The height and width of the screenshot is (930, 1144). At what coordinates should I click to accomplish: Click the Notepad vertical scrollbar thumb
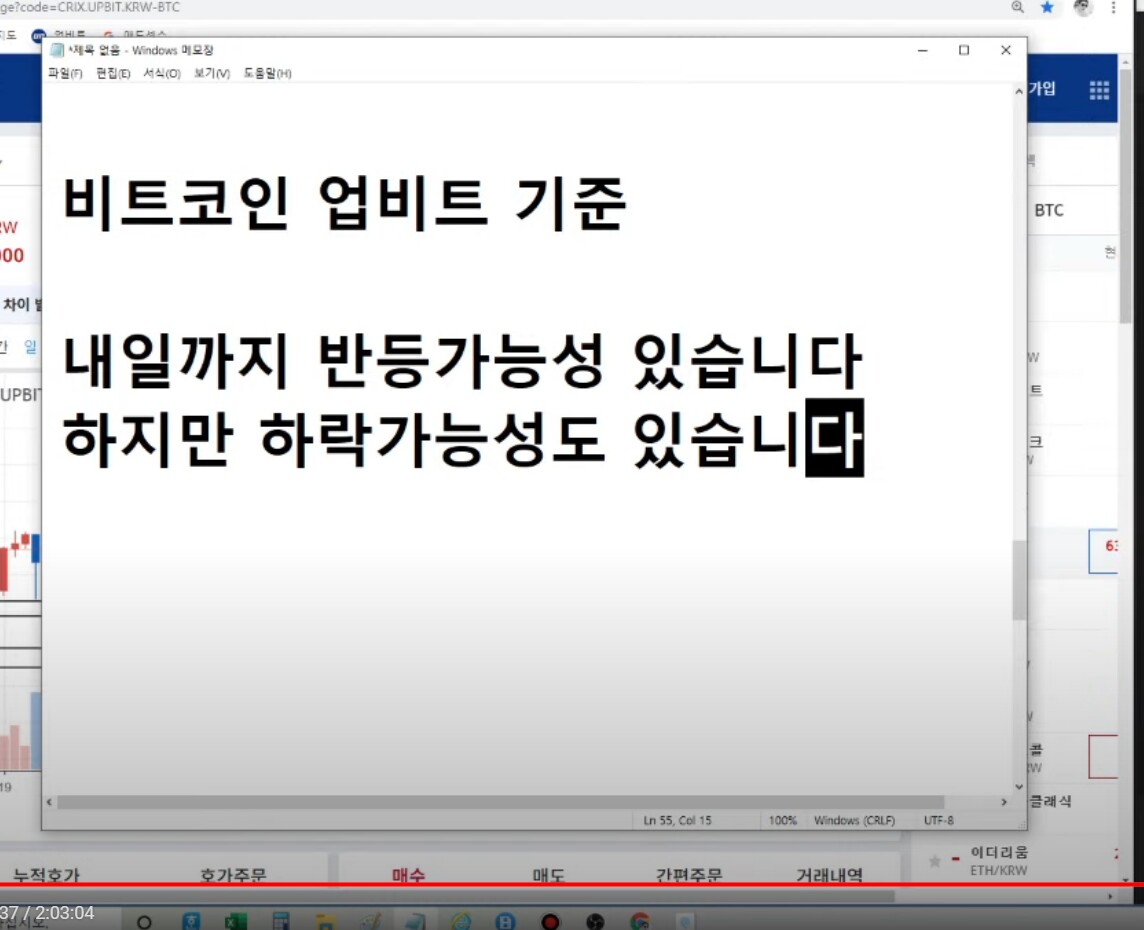click(1019, 581)
